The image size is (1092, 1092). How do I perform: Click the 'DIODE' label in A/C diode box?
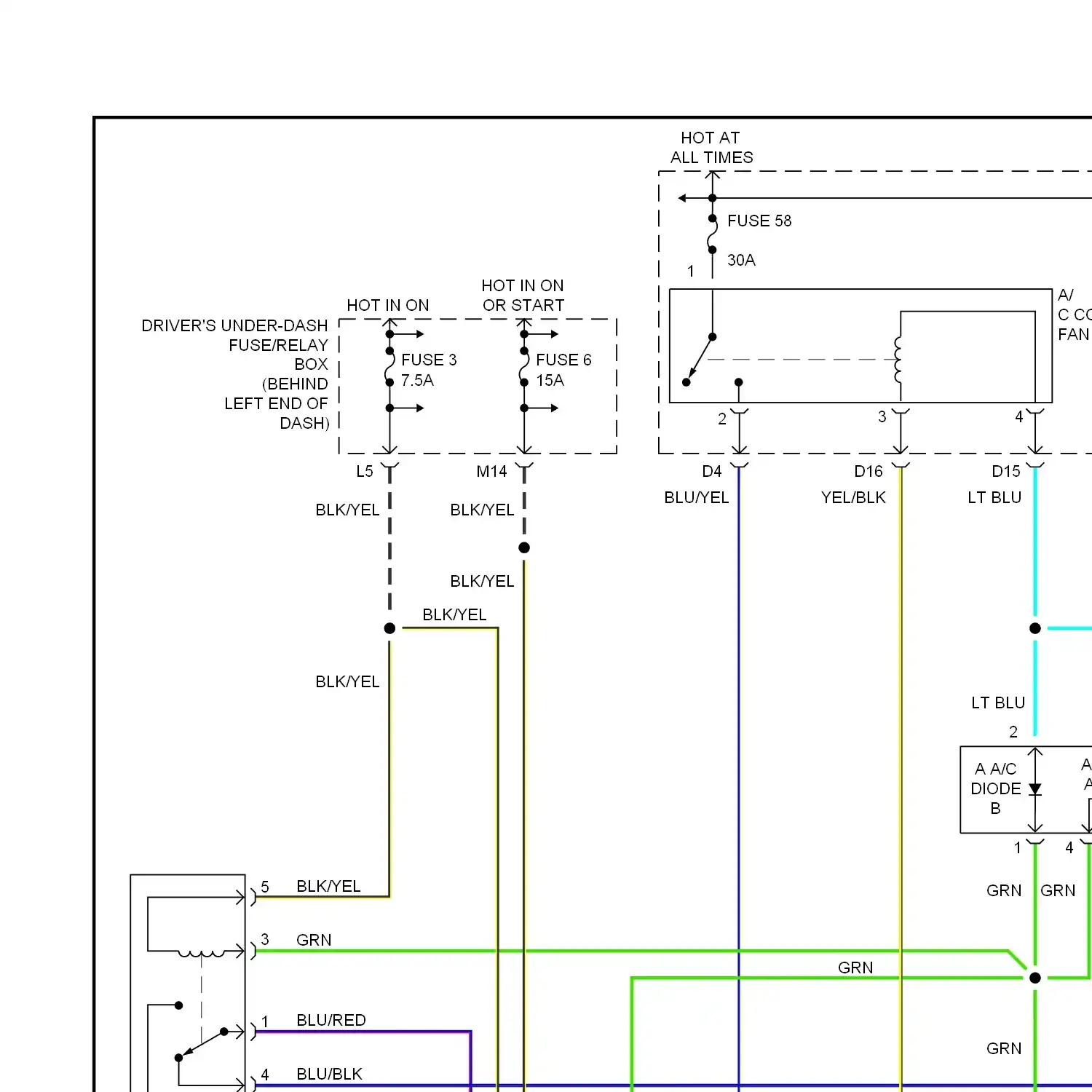(x=995, y=789)
